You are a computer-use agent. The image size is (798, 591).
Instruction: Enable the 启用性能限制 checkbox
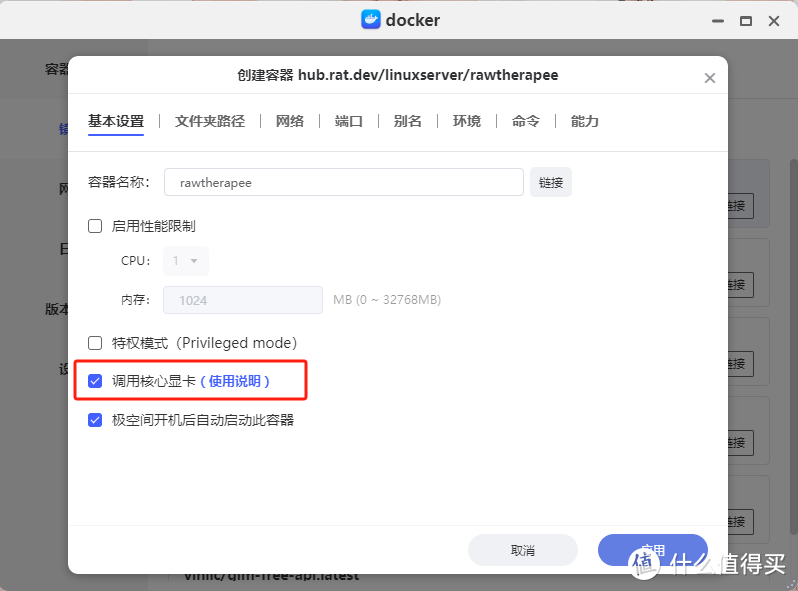point(95,226)
